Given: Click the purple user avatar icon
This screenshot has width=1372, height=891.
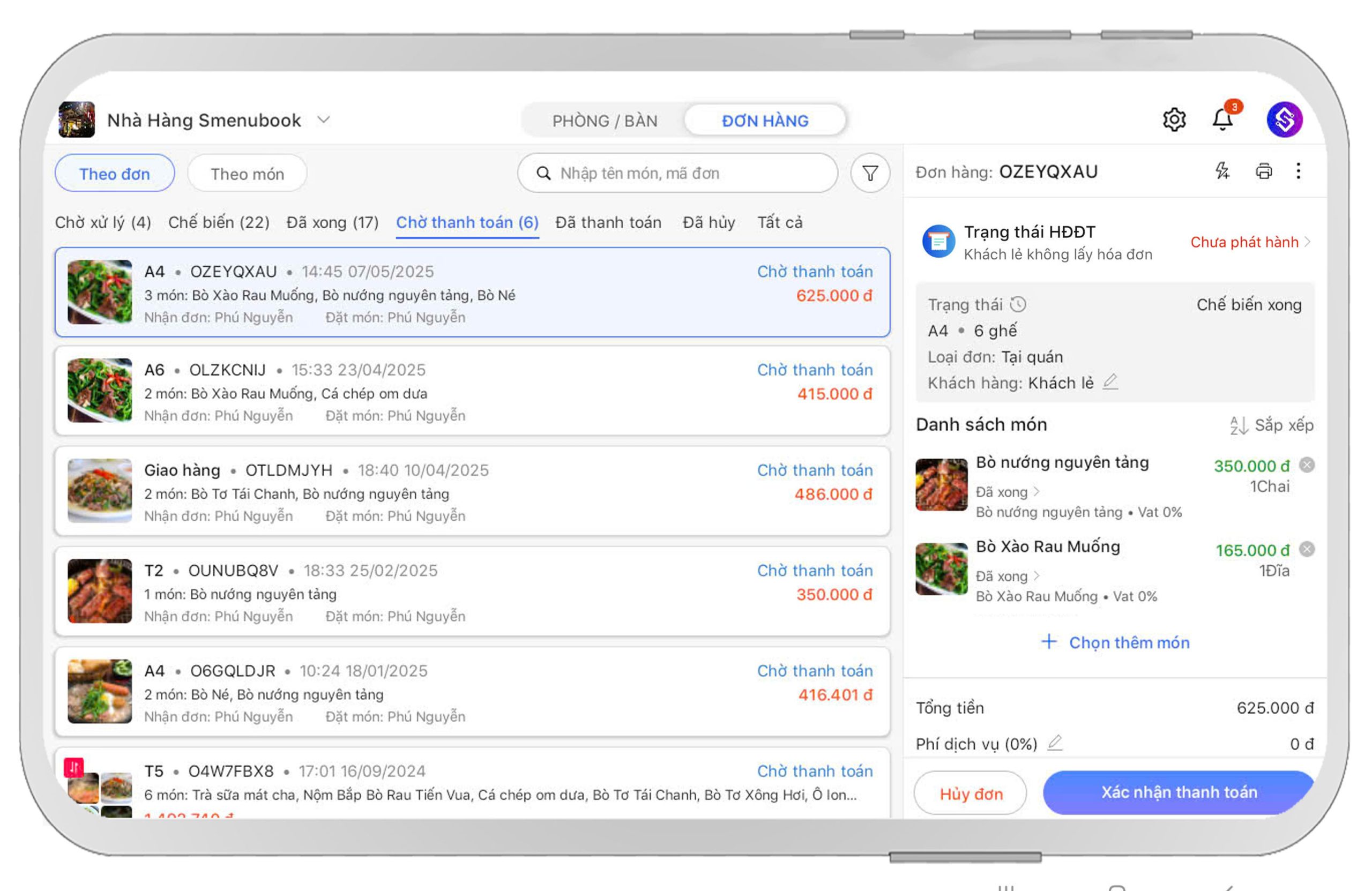Looking at the screenshot, I should tap(1285, 120).
